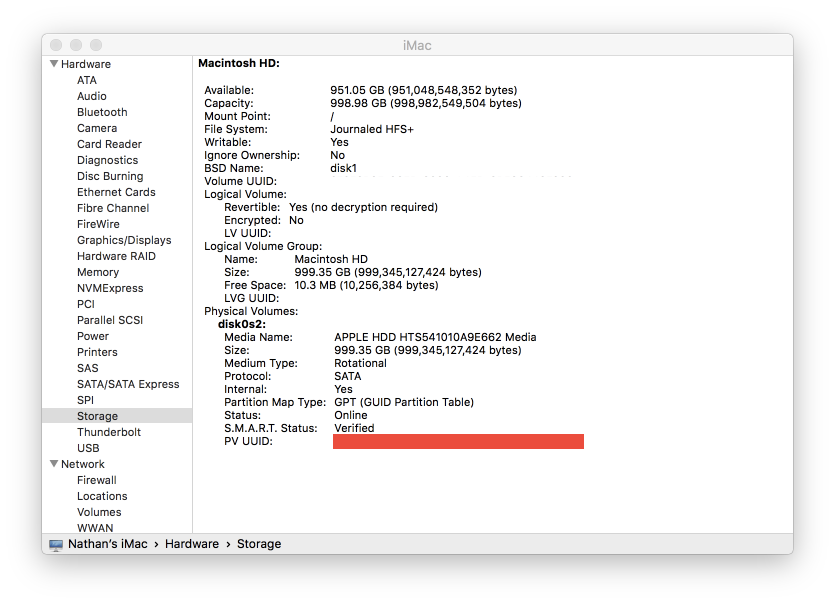Viewport: 835px width, 604px height.
Task: Click the GPT (GUID Partition Table) value
Action: click(404, 402)
